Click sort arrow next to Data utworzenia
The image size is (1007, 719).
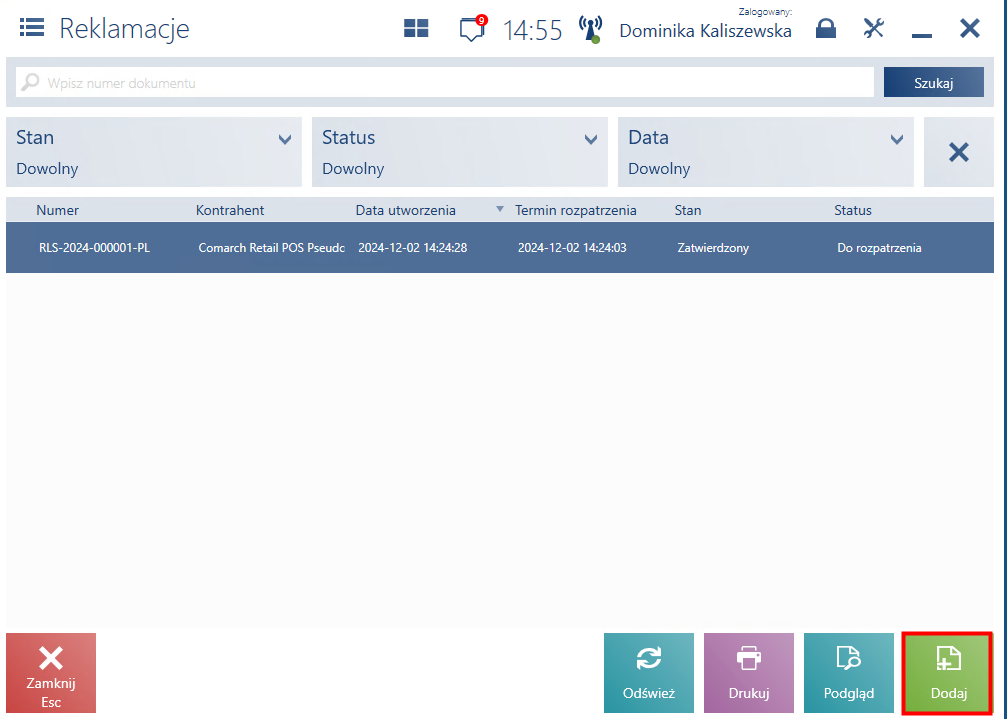tap(500, 209)
